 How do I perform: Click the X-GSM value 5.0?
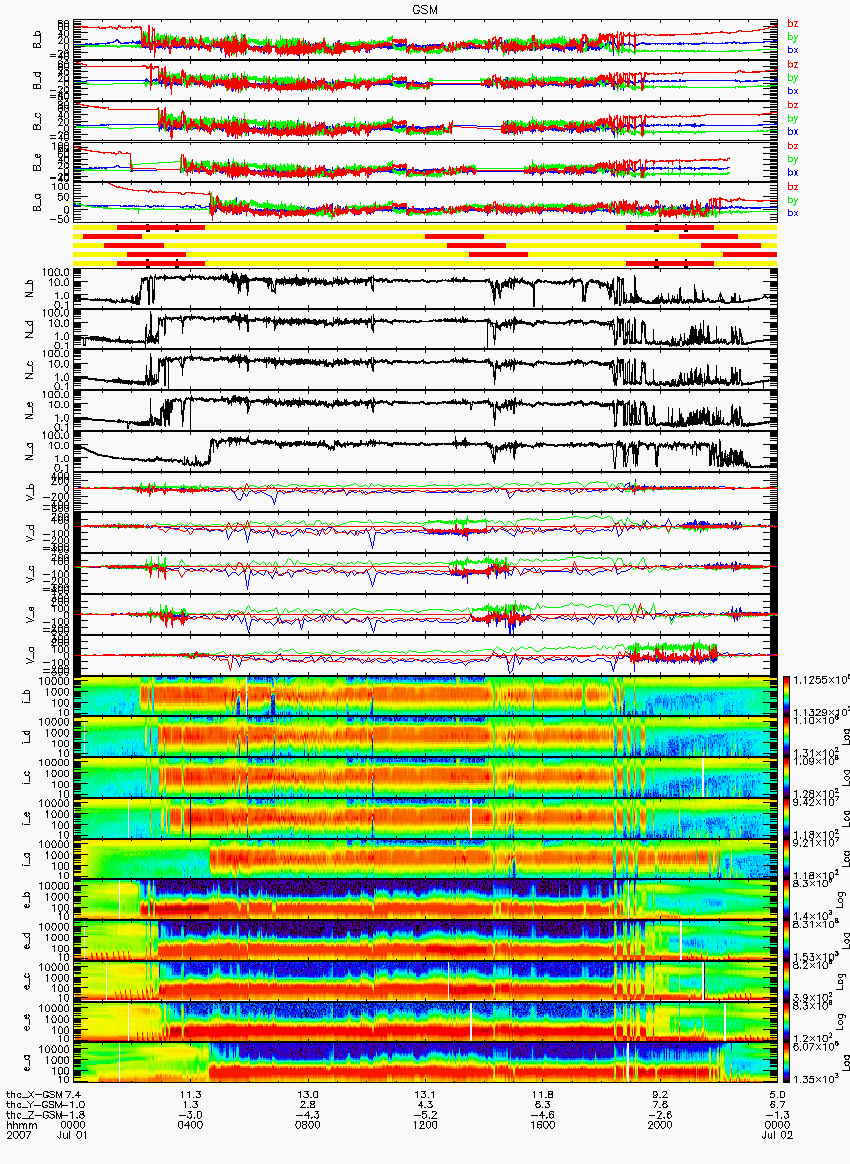[777, 1095]
